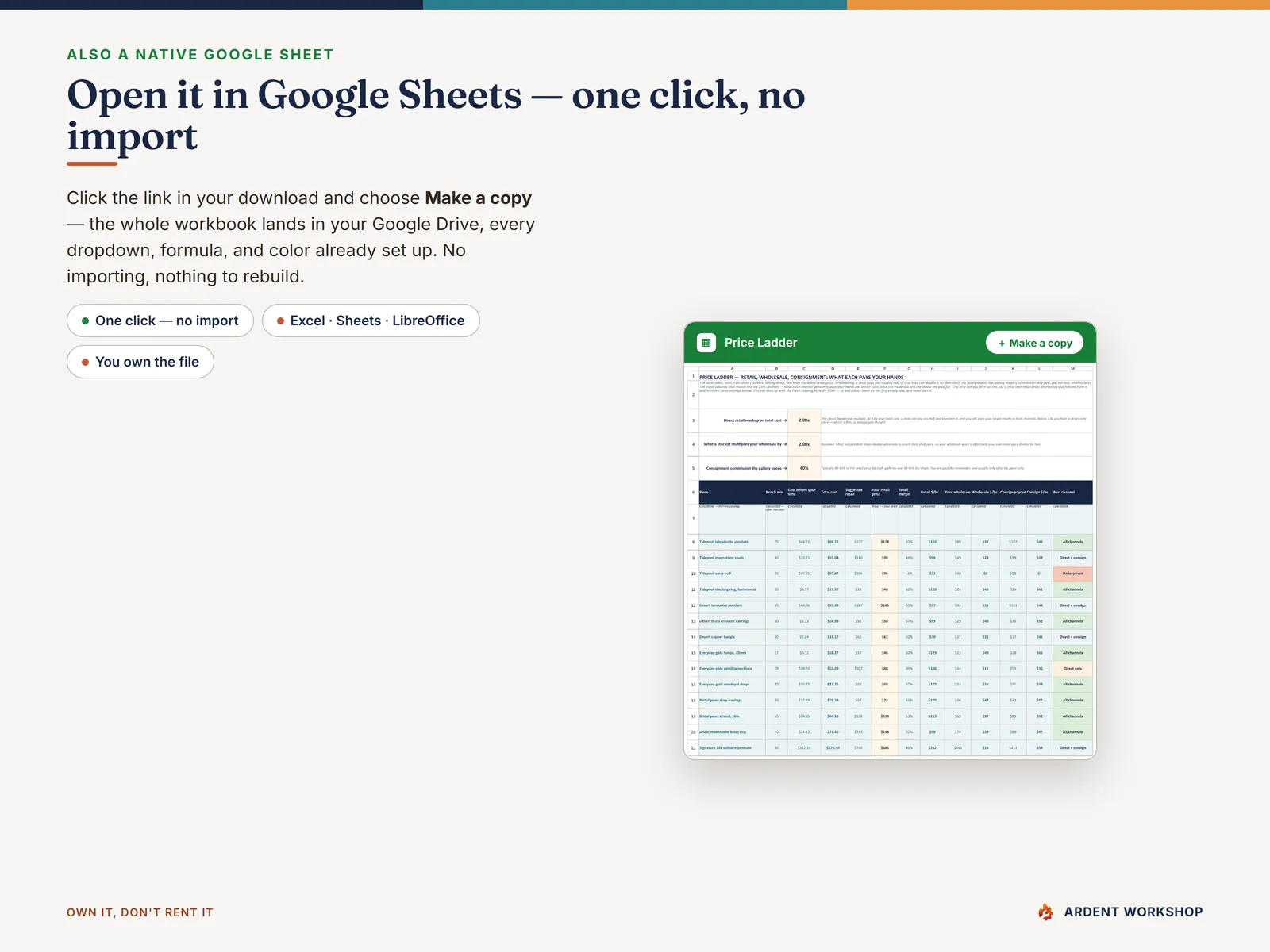
Task: Click the Make a copy button
Action: pyautogui.click(x=1034, y=343)
